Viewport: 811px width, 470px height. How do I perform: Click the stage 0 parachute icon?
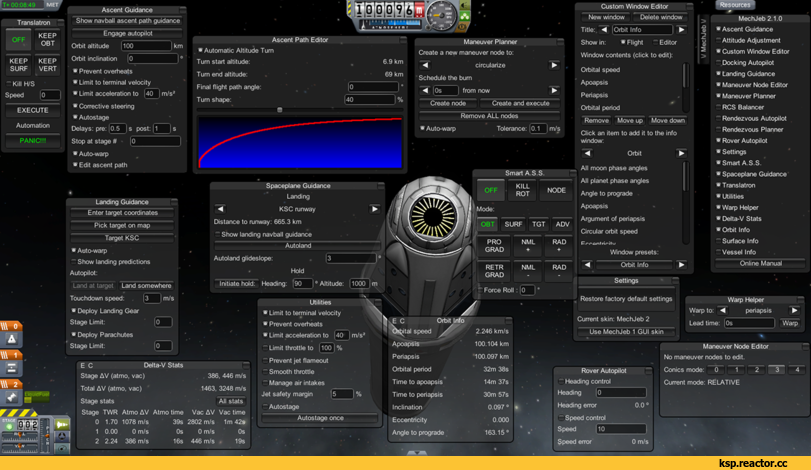[x=12, y=339]
